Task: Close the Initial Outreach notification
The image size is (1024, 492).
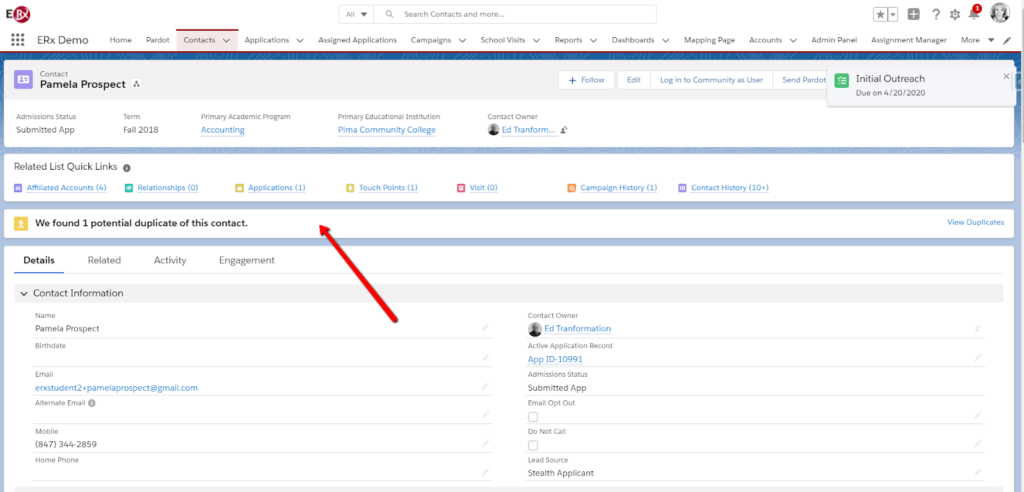Action: (1006, 76)
